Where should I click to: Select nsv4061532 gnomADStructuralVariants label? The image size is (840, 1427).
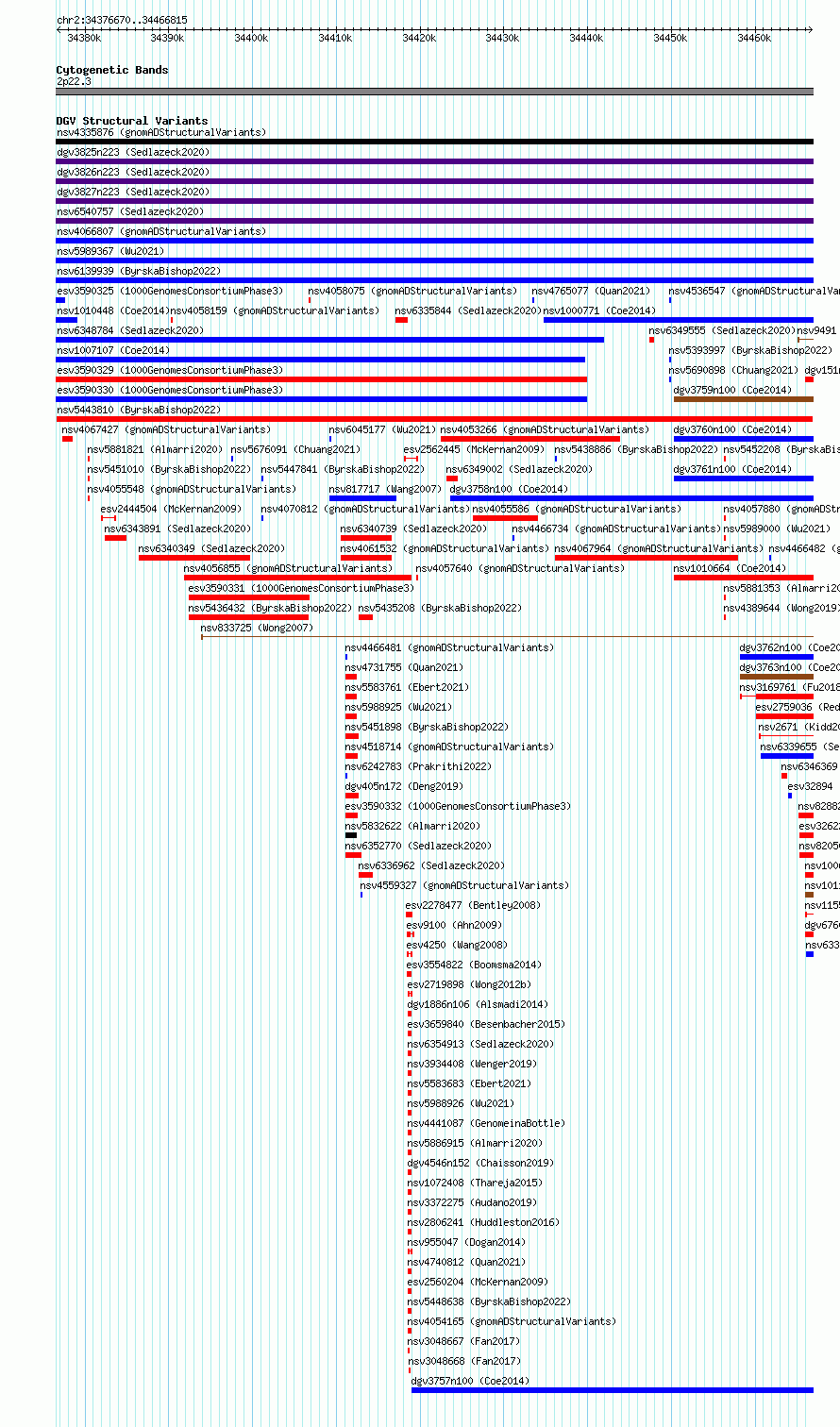445,548
